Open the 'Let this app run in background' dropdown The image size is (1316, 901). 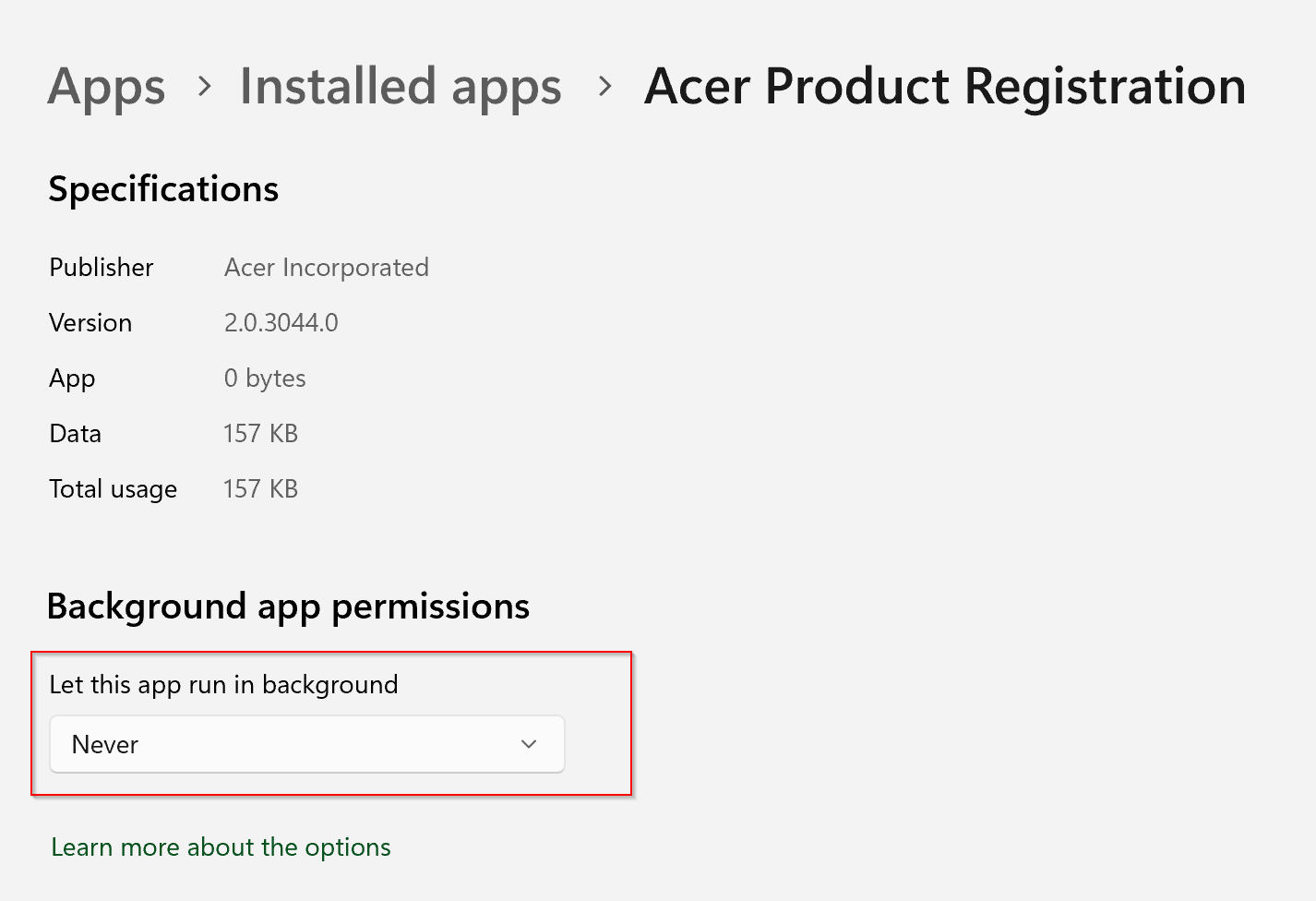click(x=306, y=744)
